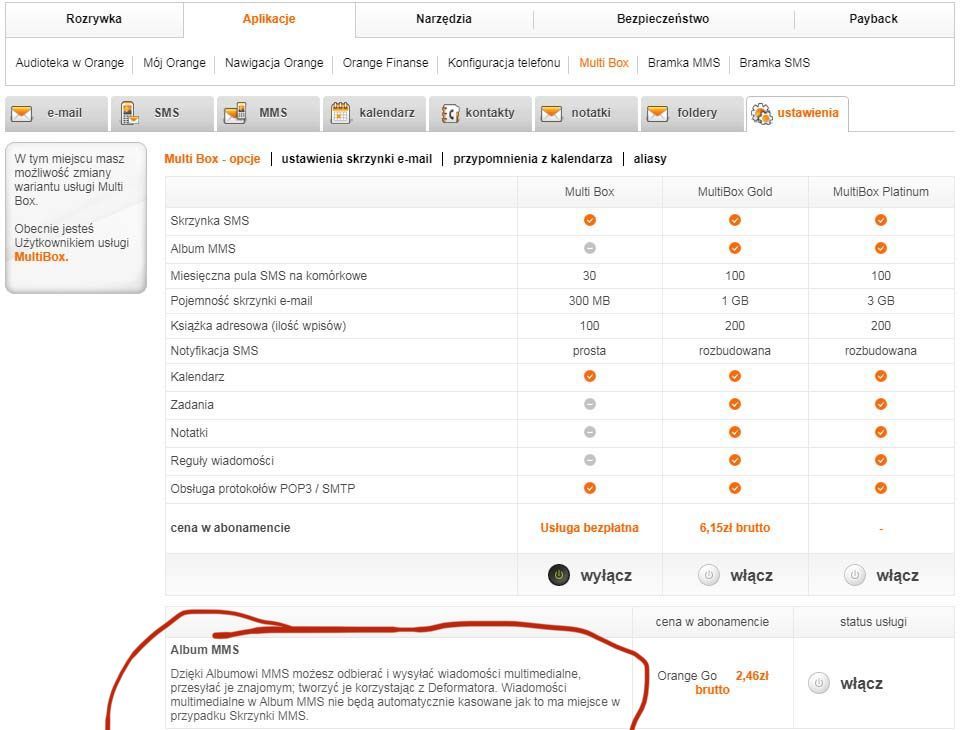The height and width of the screenshot is (730, 962).
Task: Click the kontakty address book icon
Action: [x=450, y=113]
